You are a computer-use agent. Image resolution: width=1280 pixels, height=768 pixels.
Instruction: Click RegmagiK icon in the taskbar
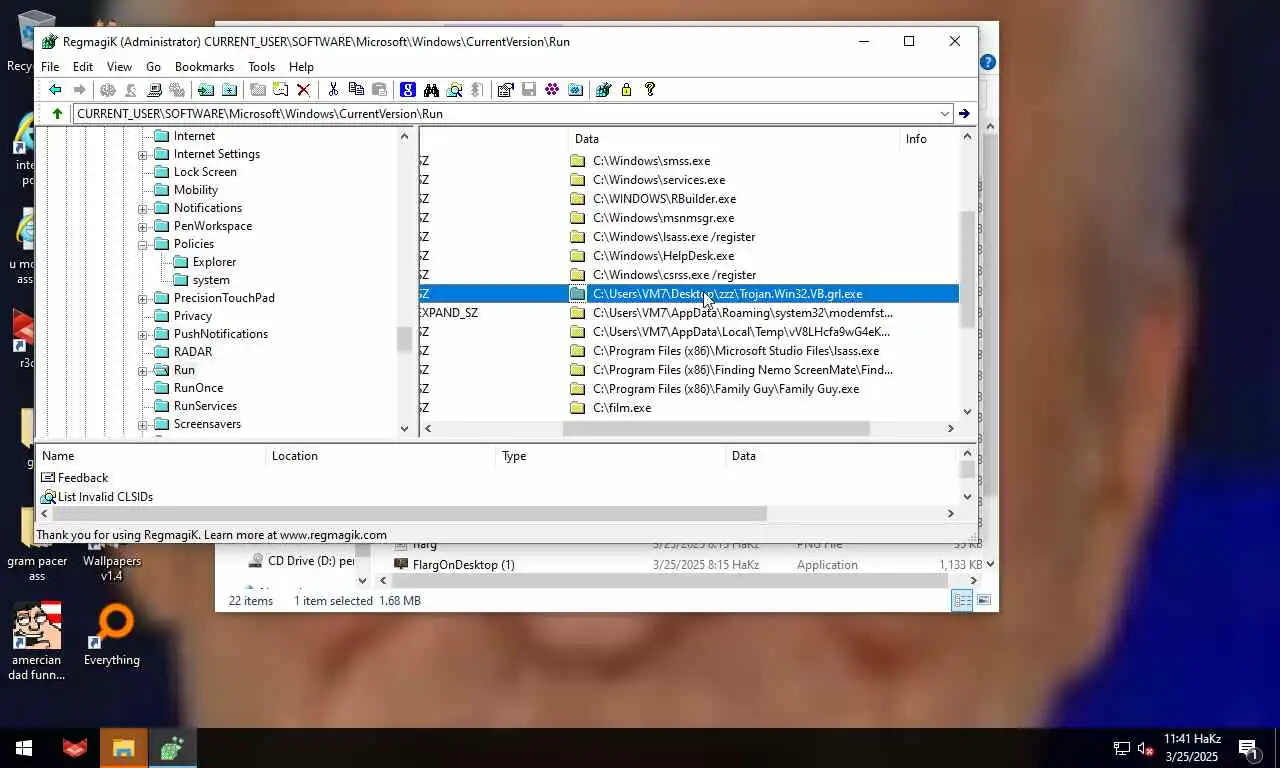pos(172,747)
